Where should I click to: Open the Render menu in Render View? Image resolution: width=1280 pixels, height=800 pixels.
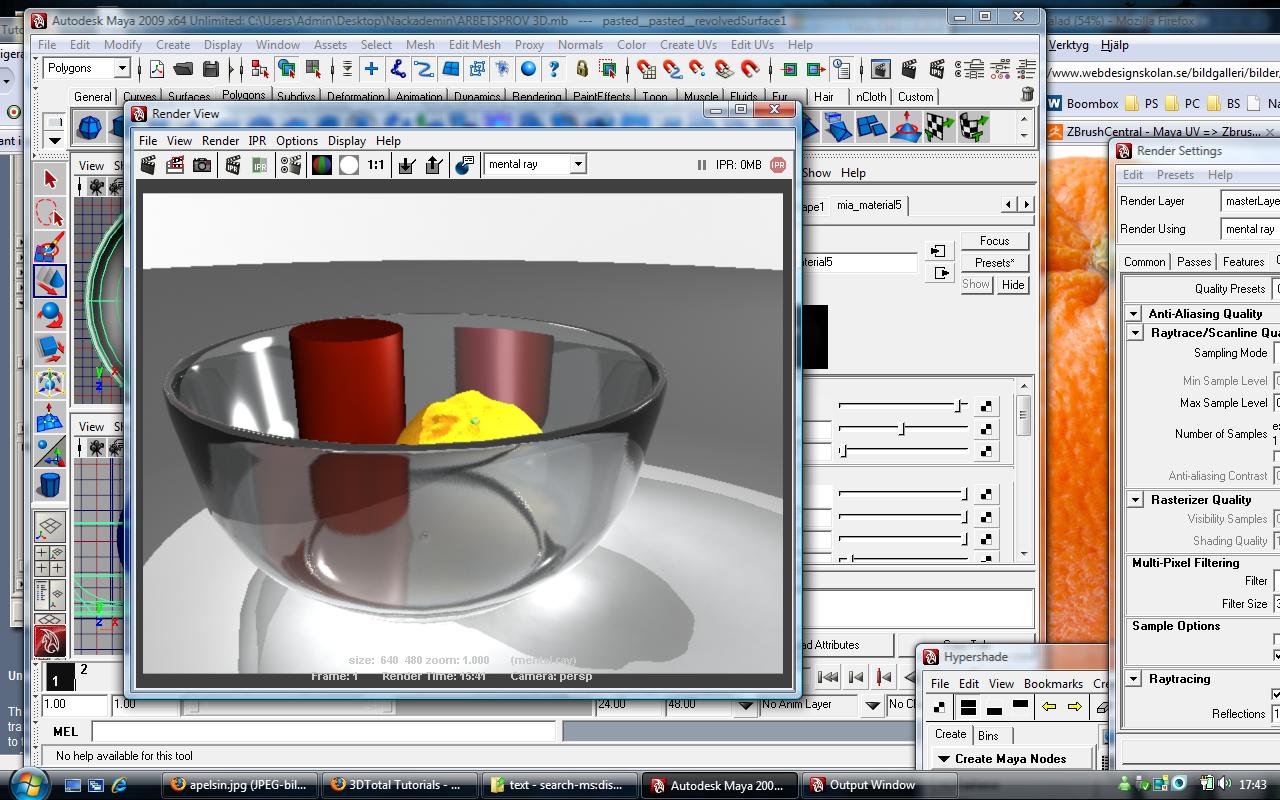(x=220, y=141)
